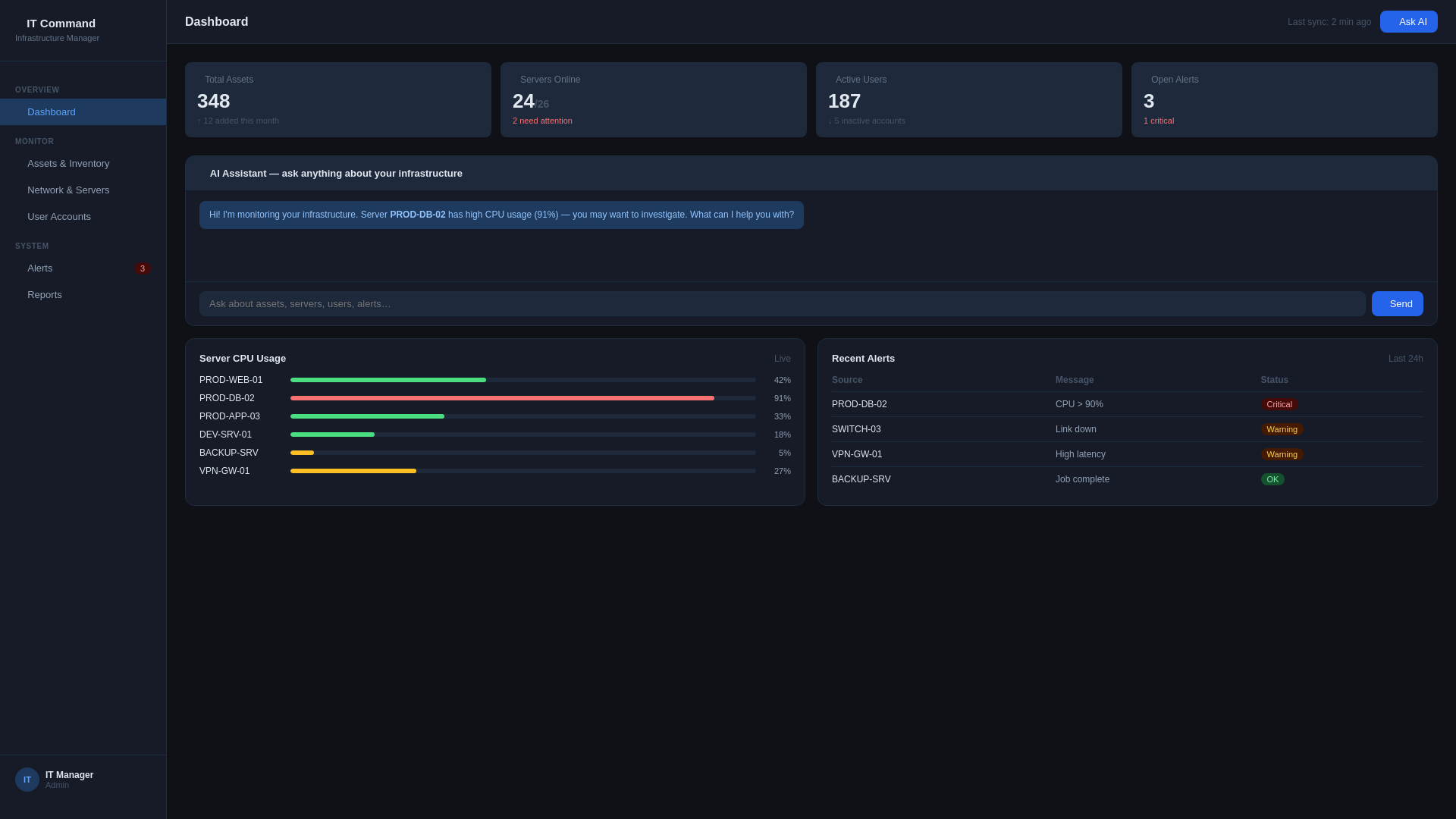Click the DEV-SRV-01 server label
This screenshot has width=1456, height=819.
click(226, 435)
